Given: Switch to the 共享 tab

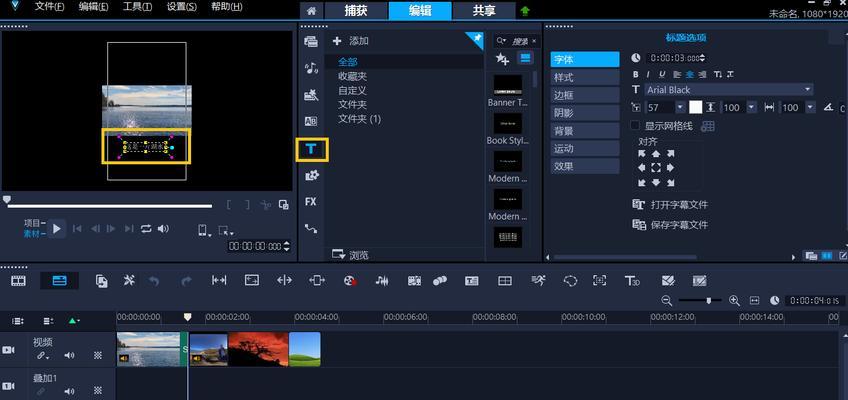Looking at the screenshot, I should click(484, 11).
